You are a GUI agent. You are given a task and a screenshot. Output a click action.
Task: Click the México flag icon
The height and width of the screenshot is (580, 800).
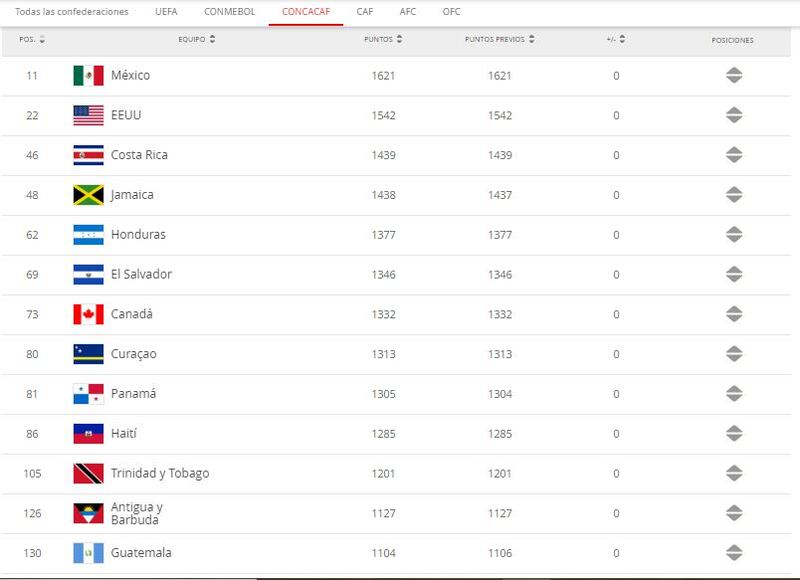pos(88,76)
